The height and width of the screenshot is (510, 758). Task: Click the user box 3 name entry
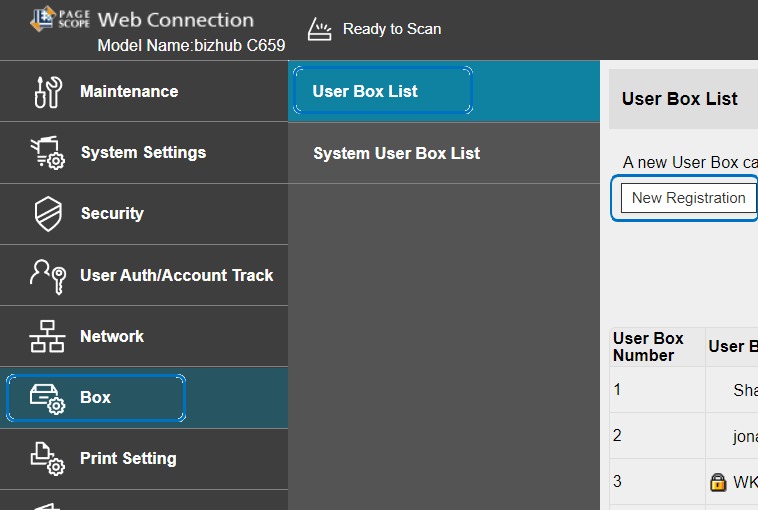pos(745,482)
